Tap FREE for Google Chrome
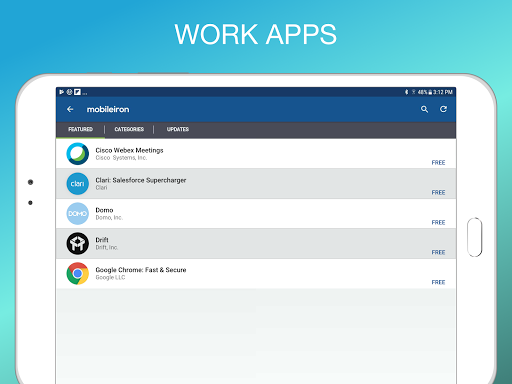512x384 pixels. (438, 282)
